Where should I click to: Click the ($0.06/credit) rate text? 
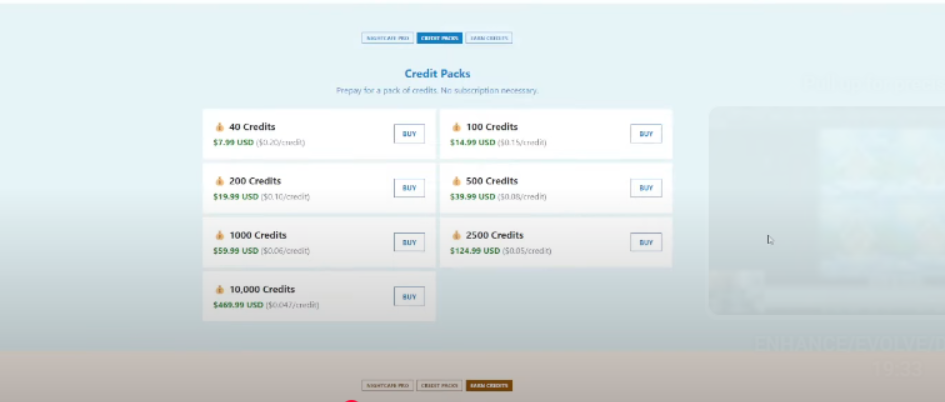285,251
